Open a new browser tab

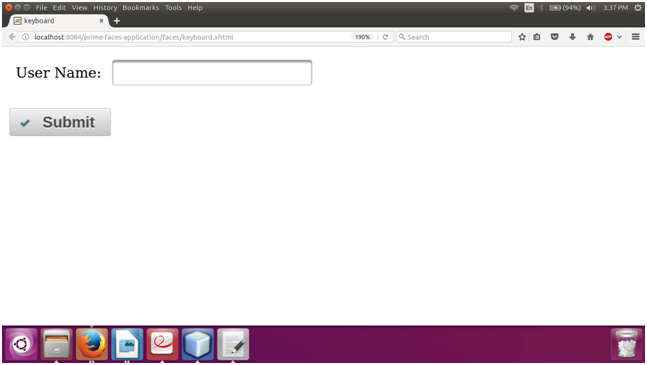pos(117,21)
